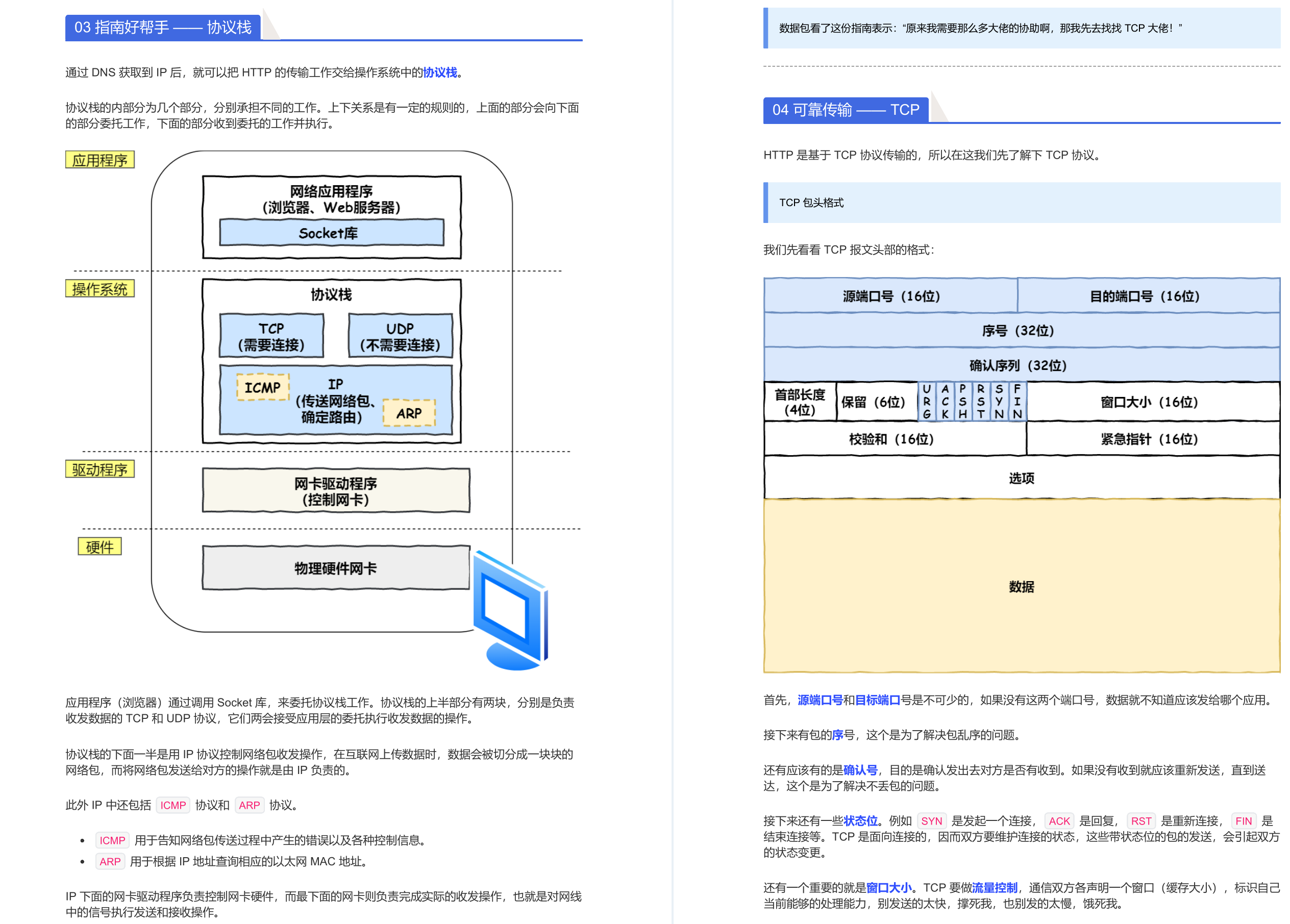Screen dimensions: 1290x924
Task: Select the TCP box in the protocol stack diagram
Action: (271, 337)
